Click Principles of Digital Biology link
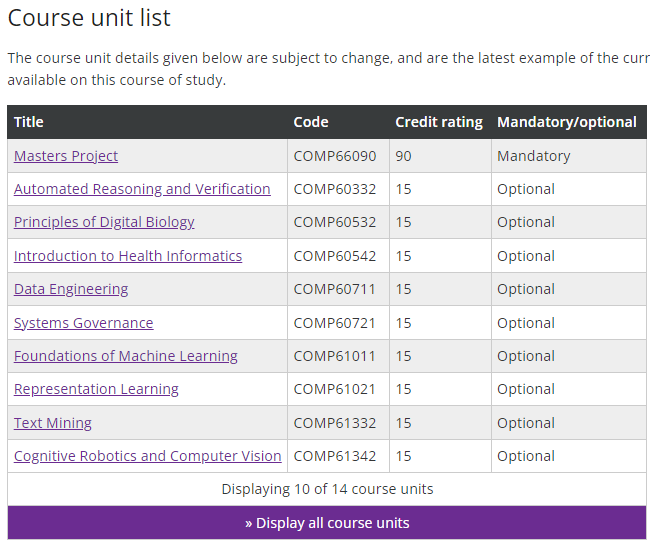 104,222
